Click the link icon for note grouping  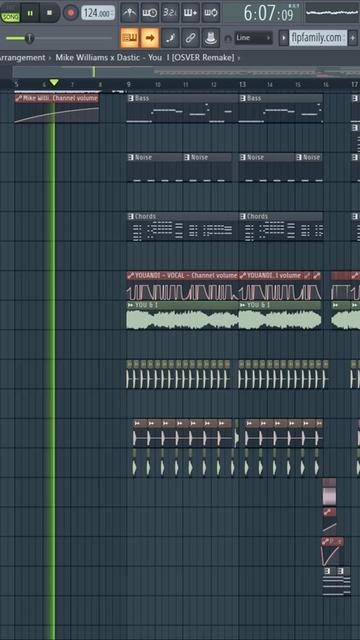click(x=191, y=38)
